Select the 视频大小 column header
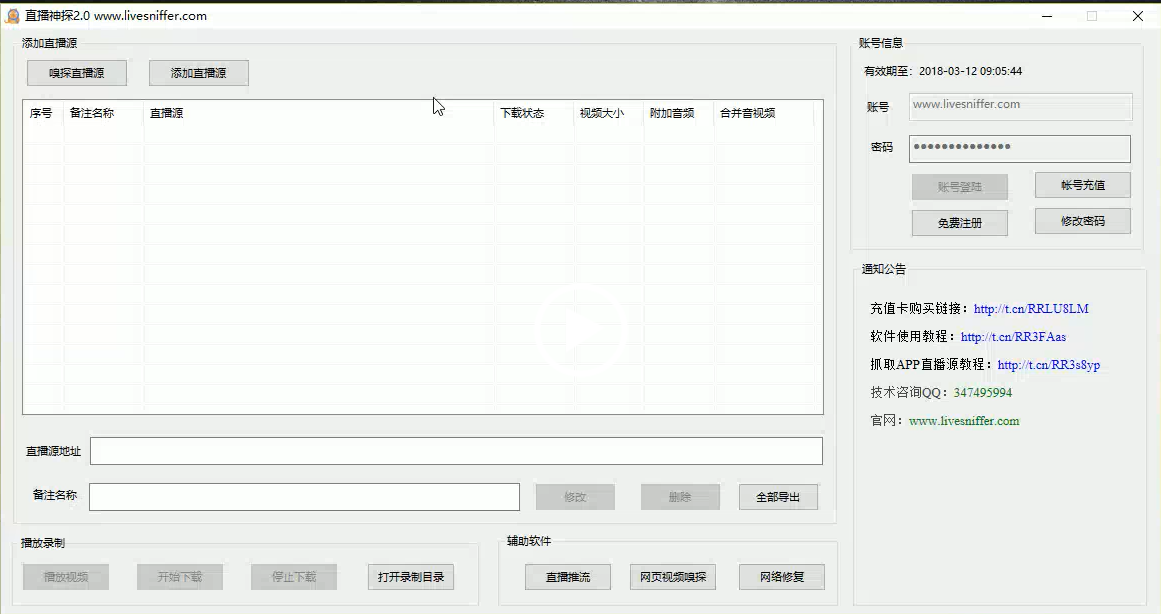 coord(609,113)
